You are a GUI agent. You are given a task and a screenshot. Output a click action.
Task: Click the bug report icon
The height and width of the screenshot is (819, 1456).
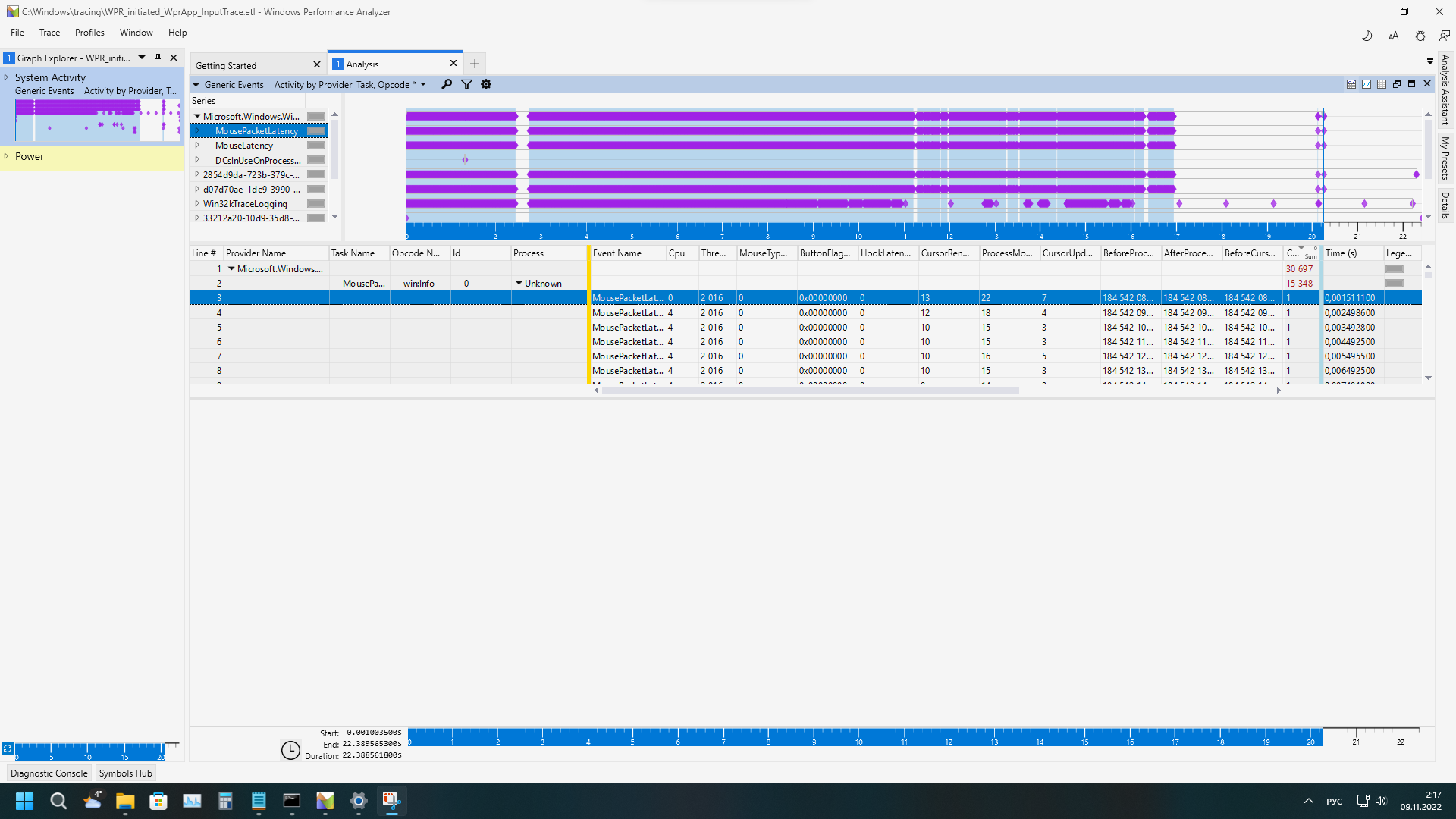[1420, 36]
